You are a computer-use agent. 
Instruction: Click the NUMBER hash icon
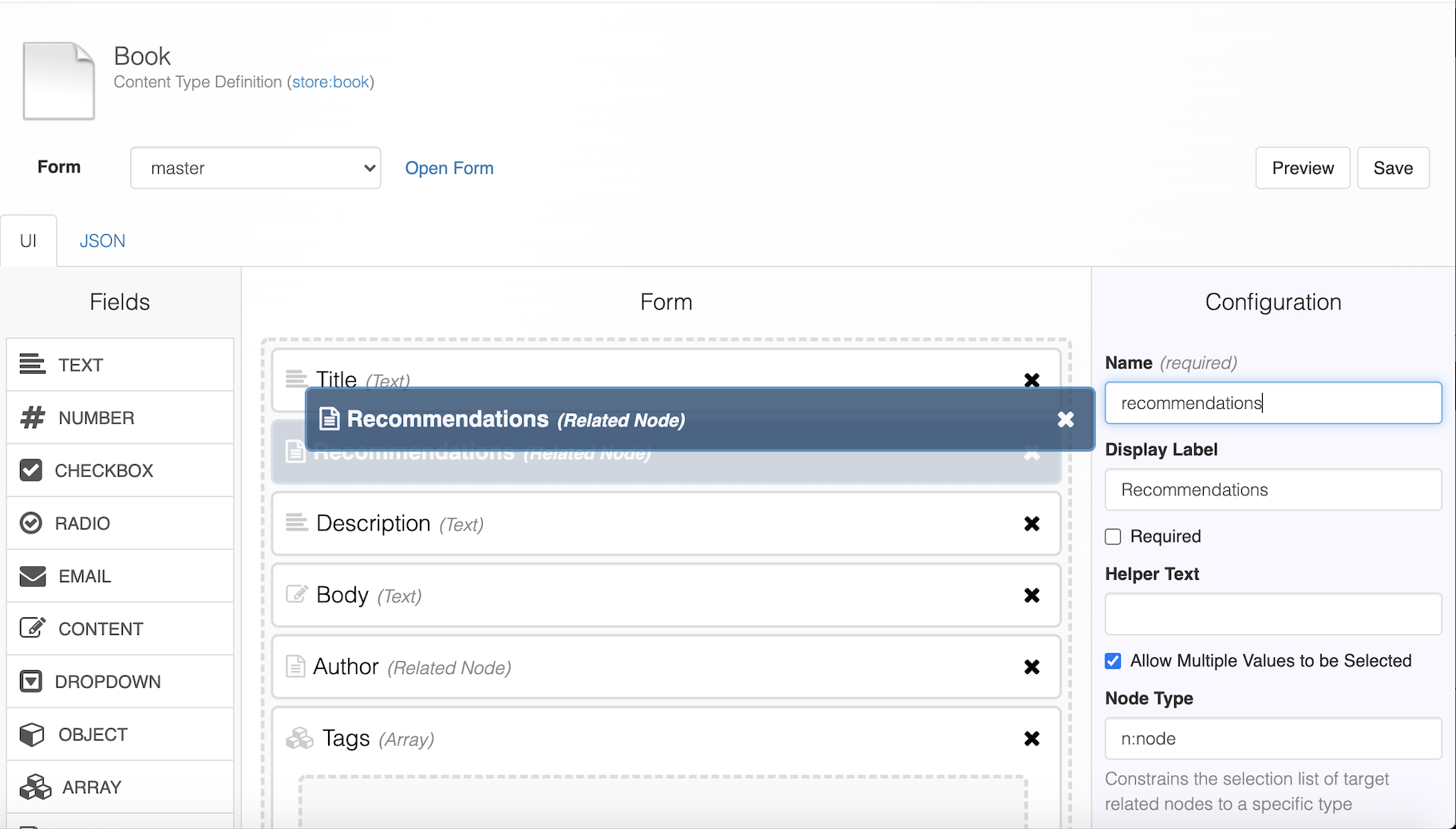(x=32, y=418)
